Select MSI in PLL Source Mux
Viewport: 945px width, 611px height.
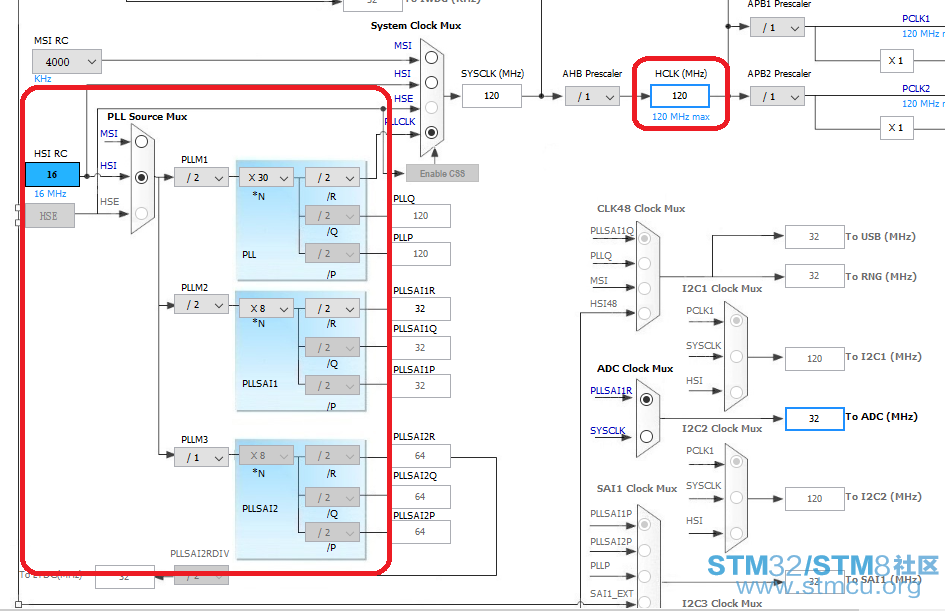142,142
